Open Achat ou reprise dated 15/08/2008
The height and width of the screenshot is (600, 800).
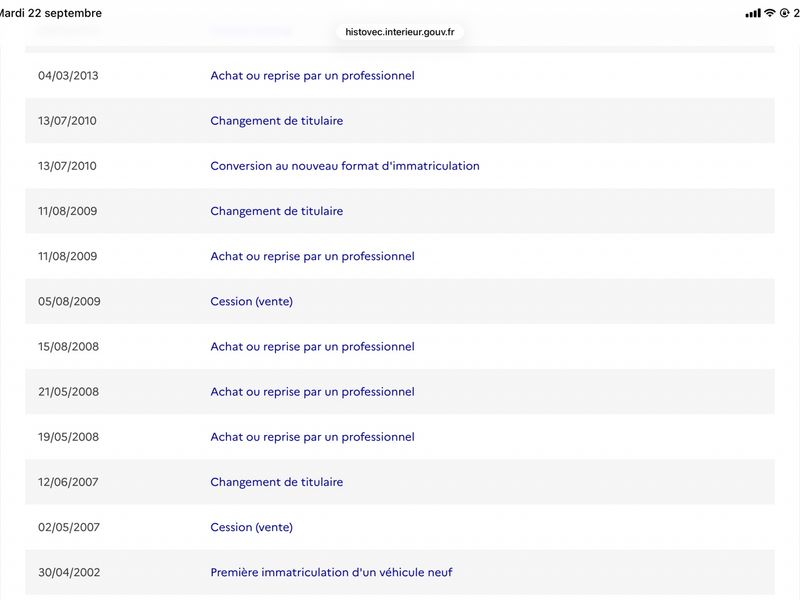tap(312, 346)
